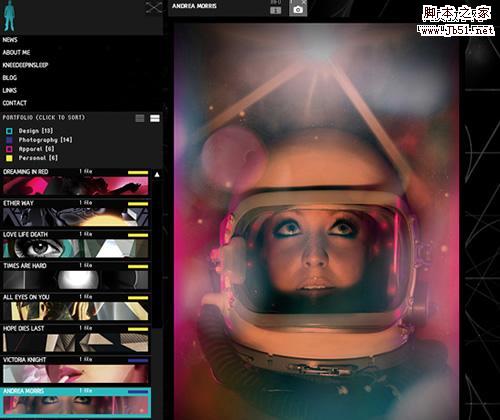
Task: Toggle the Photography category filter
Action: (x=39, y=140)
